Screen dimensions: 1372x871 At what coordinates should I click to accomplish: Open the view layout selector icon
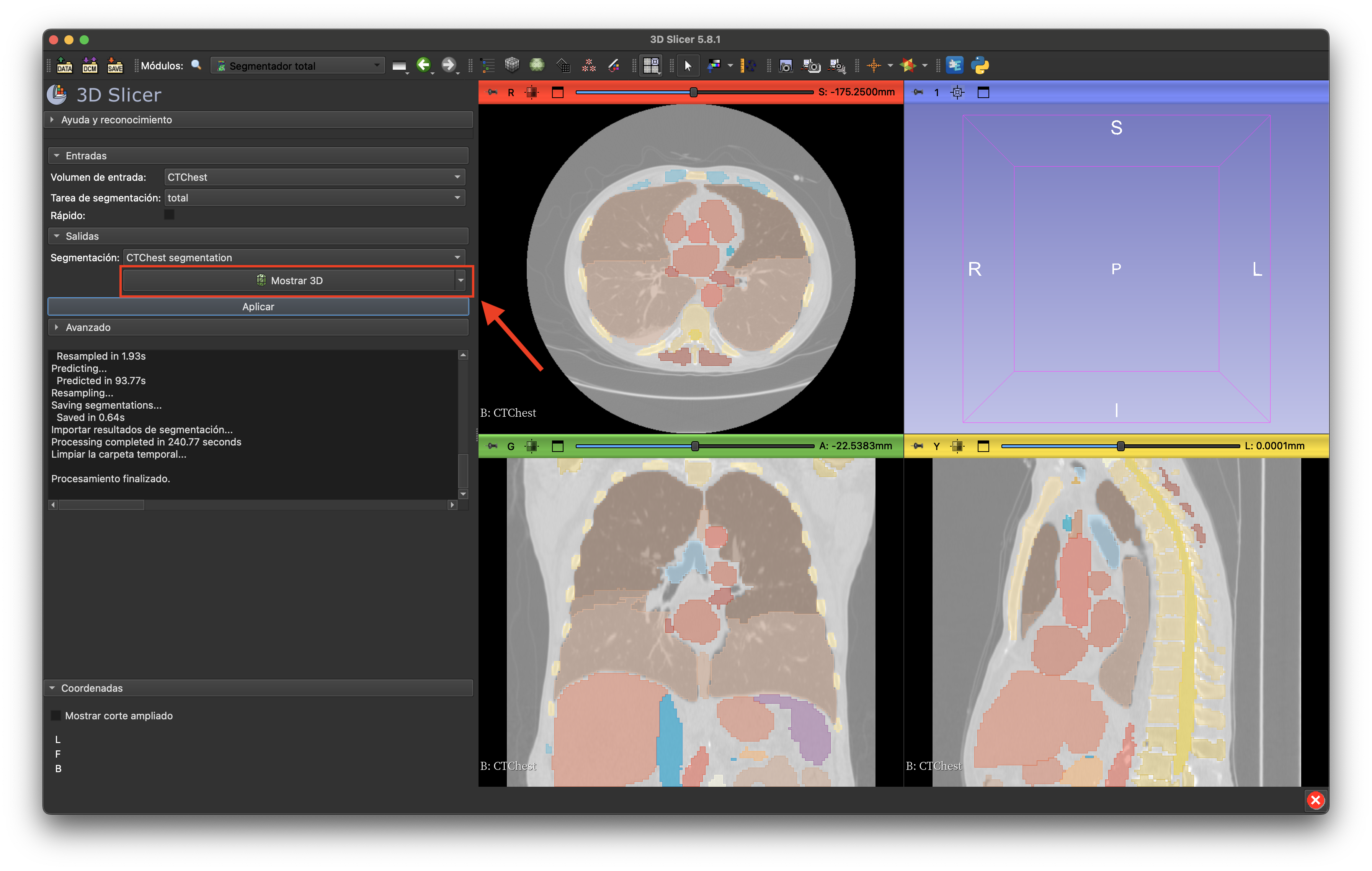651,65
